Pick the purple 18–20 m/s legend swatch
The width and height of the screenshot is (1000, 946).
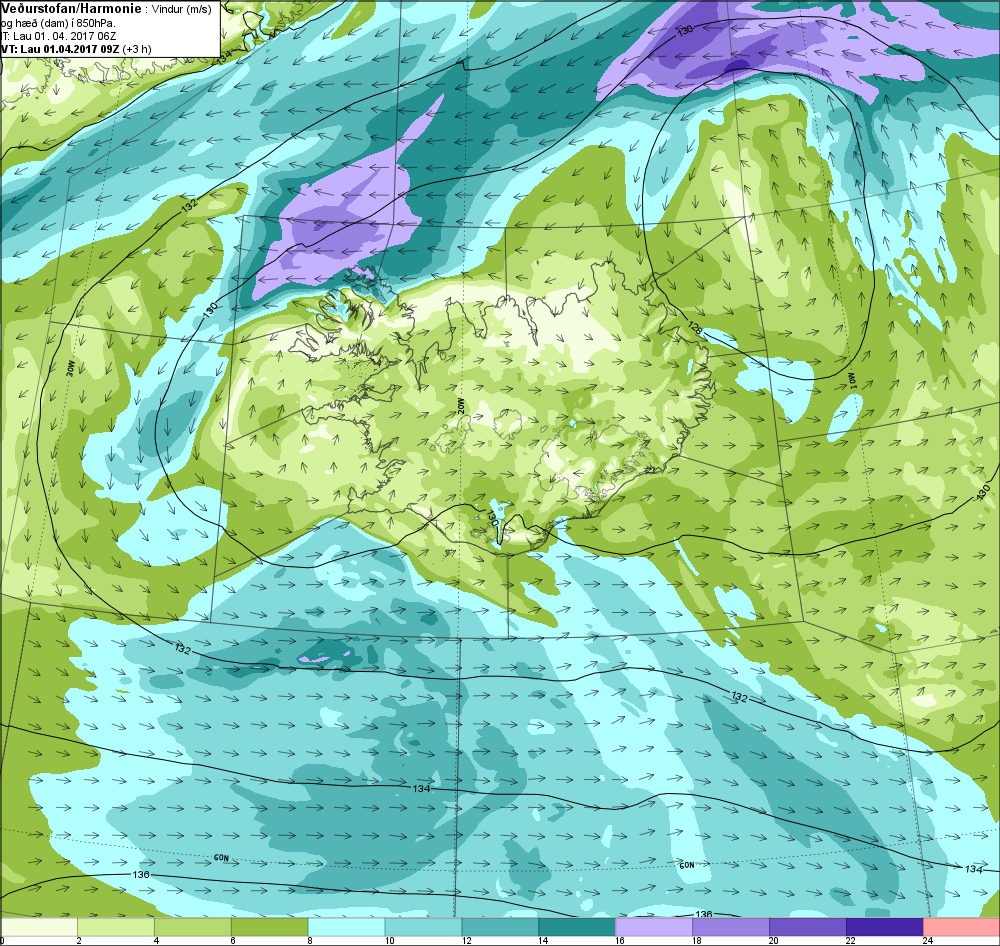pyautogui.click(x=731, y=926)
